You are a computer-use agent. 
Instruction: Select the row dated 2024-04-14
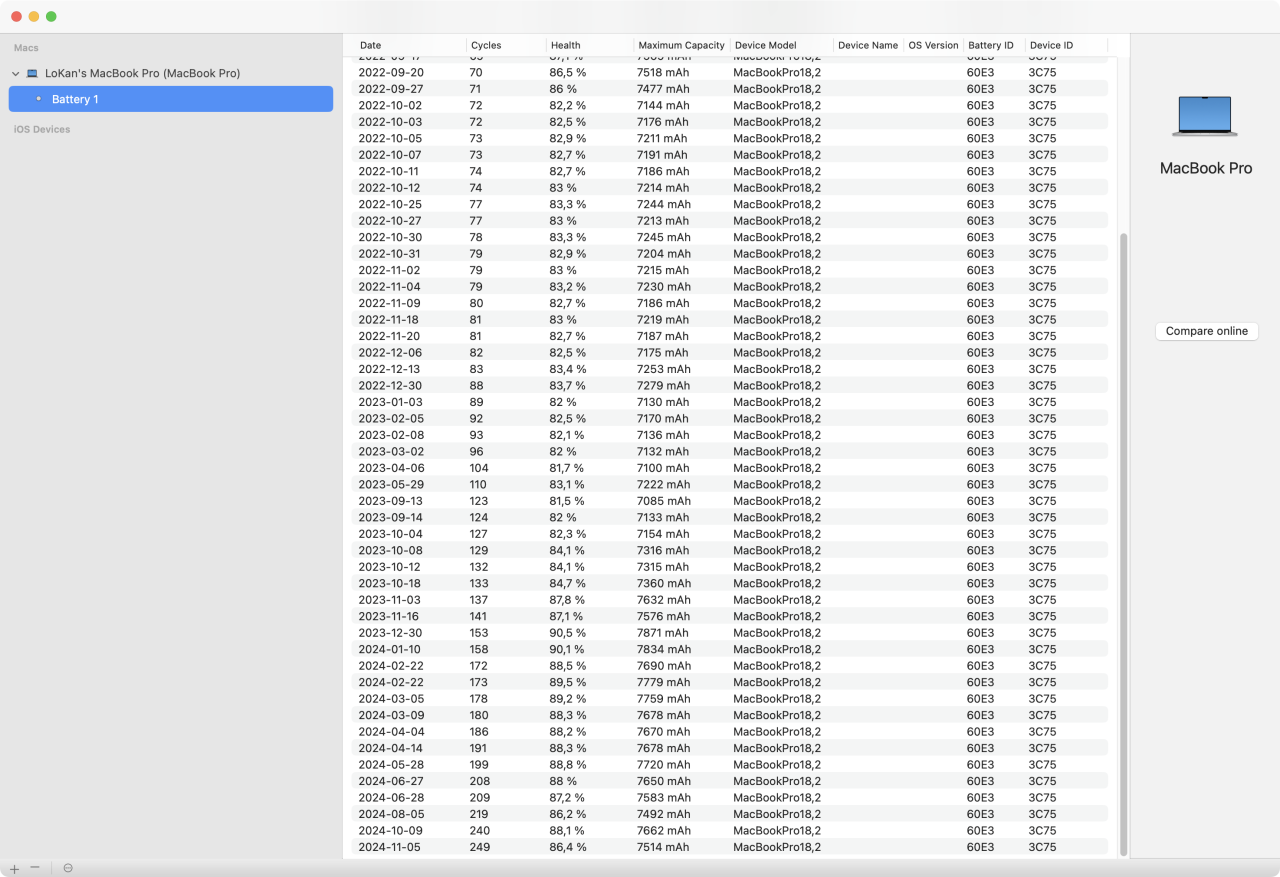click(731, 748)
